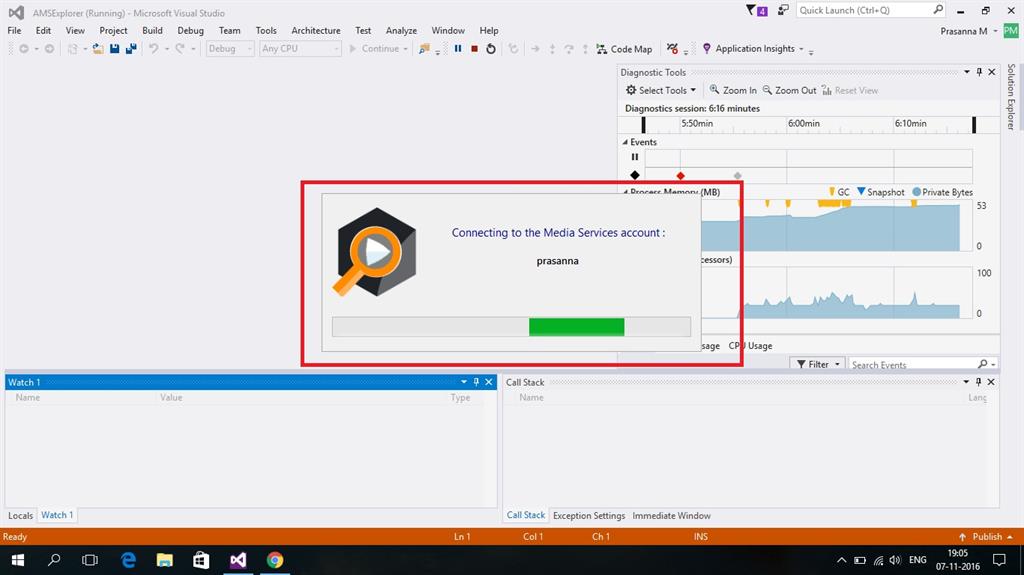The image size is (1024, 575).
Task: Pin the Watch 1 panel
Action: pyautogui.click(x=476, y=382)
